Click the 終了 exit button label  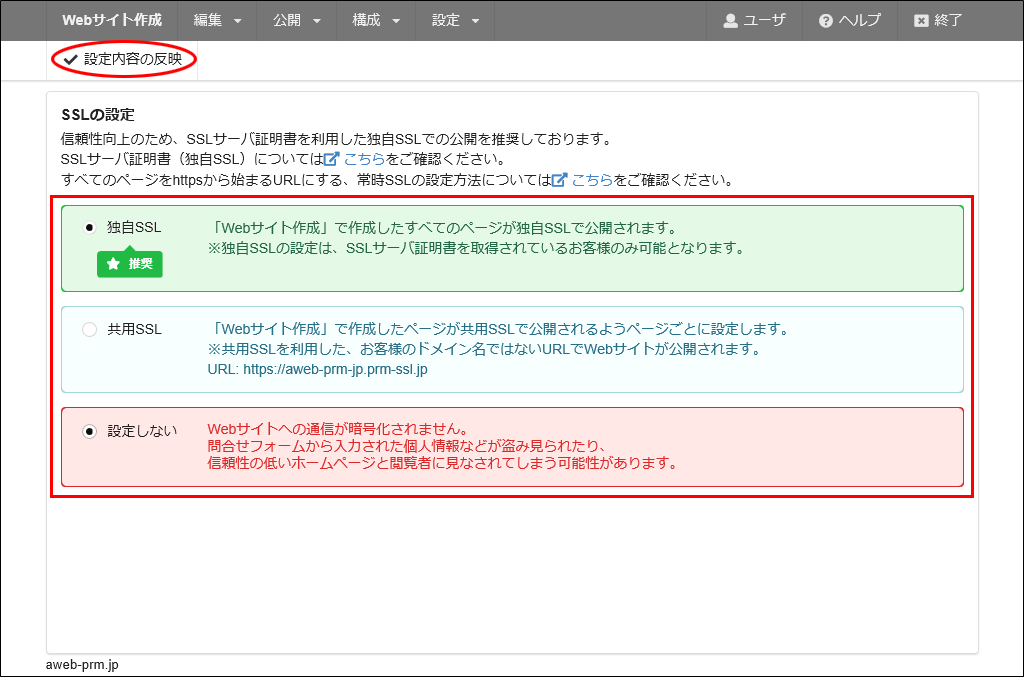(x=948, y=21)
